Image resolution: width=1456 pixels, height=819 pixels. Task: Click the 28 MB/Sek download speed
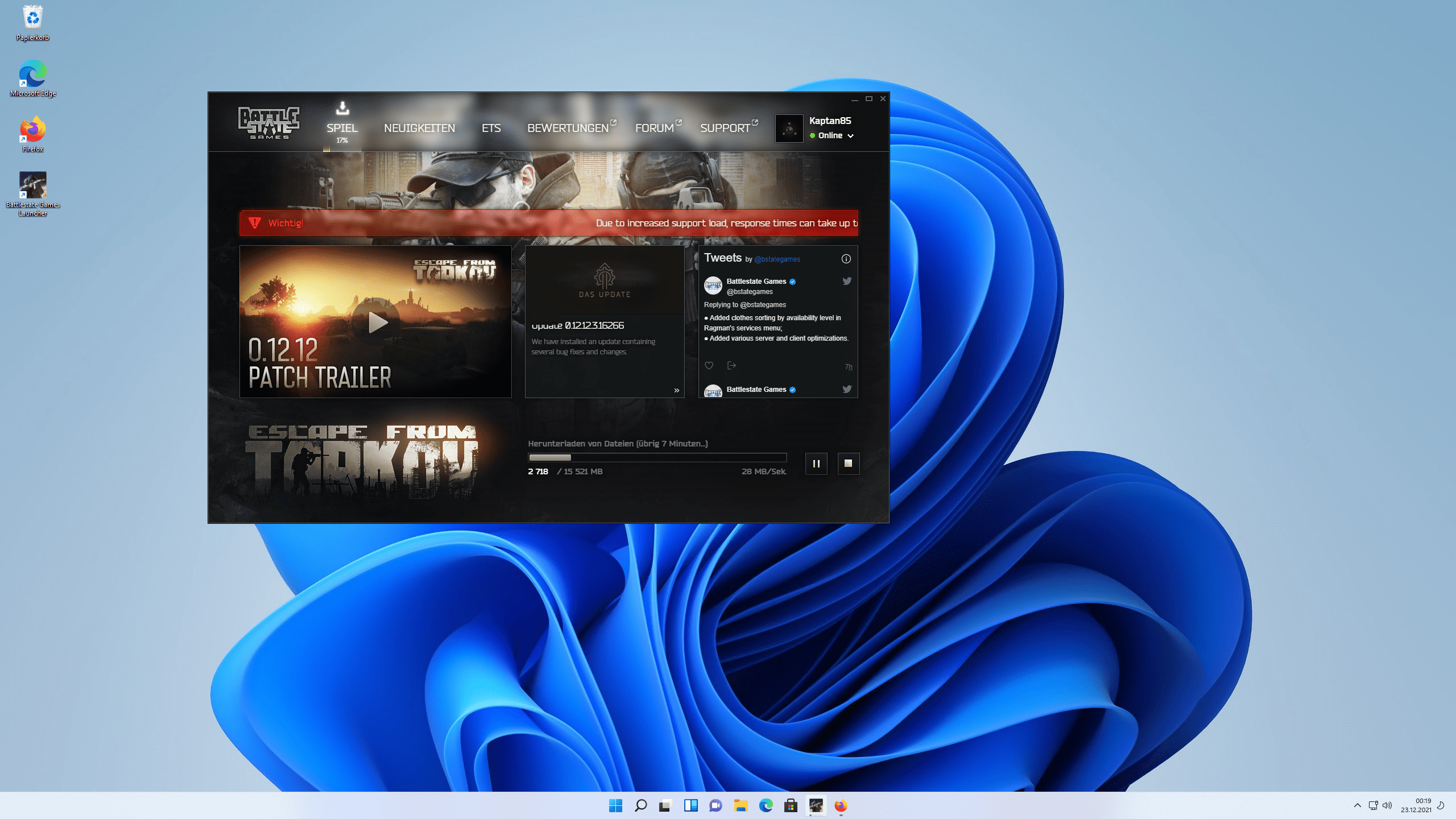[x=764, y=471]
